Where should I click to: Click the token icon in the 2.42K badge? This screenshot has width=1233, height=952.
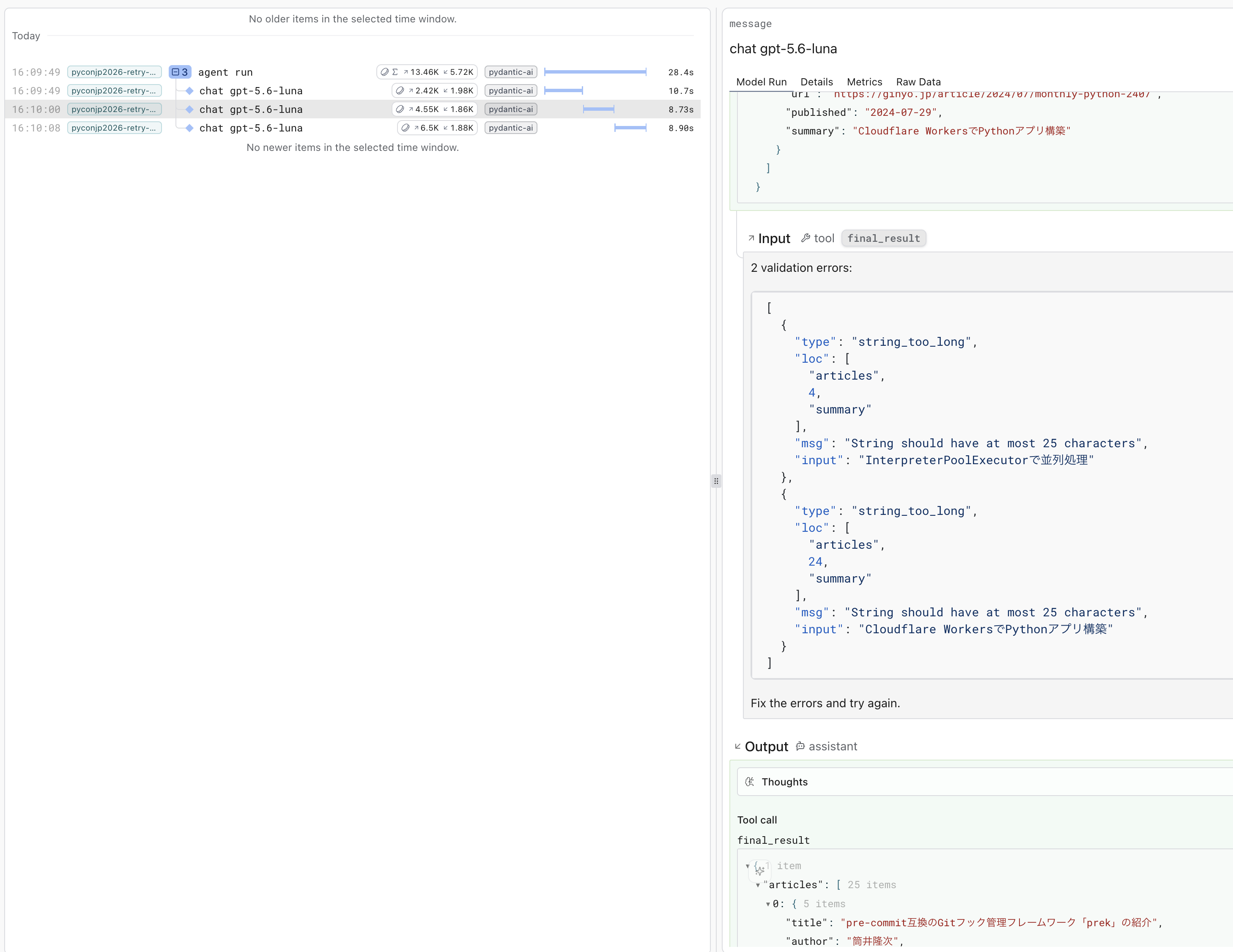[x=400, y=91]
